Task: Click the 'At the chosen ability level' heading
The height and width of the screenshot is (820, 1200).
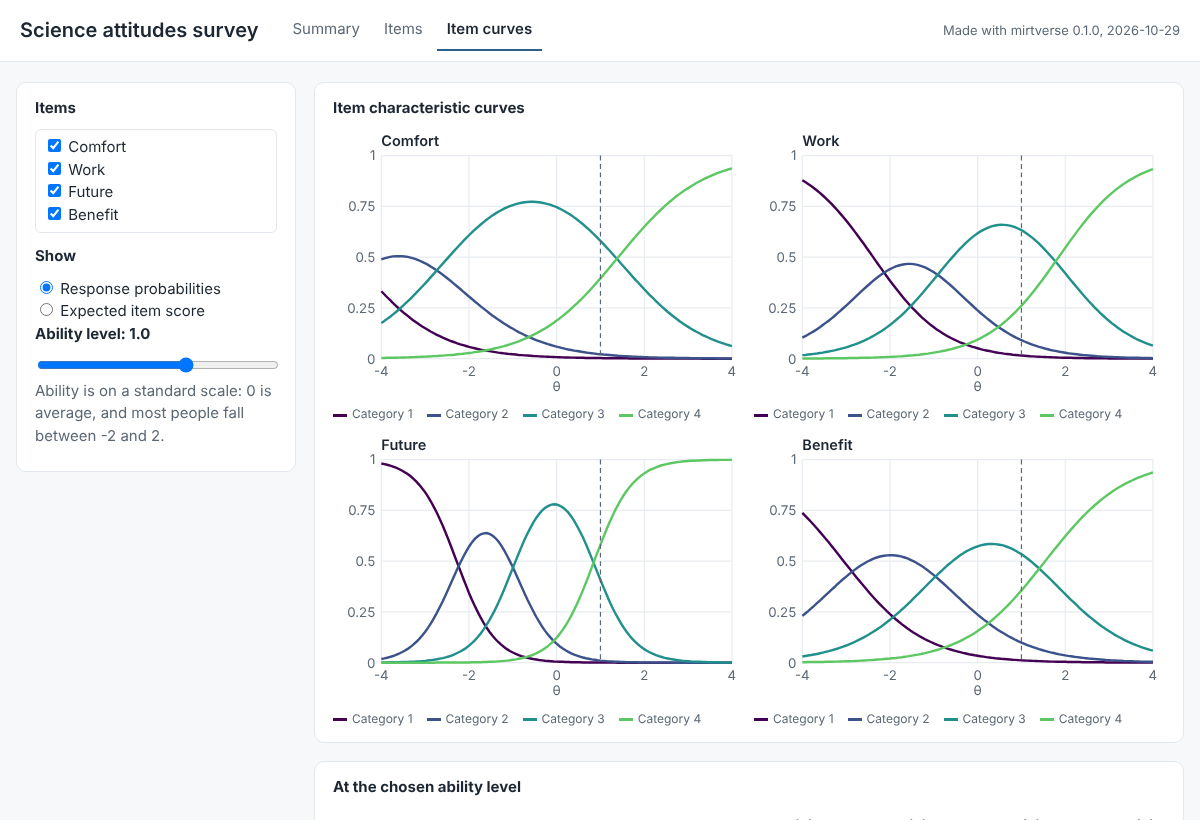Action: 427,787
